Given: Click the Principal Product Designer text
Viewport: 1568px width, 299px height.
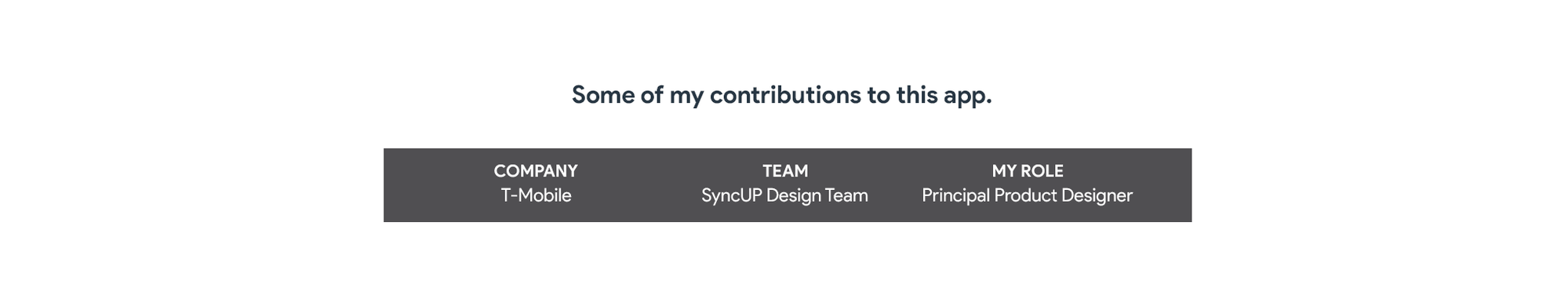Looking at the screenshot, I should [x=1027, y=195].
